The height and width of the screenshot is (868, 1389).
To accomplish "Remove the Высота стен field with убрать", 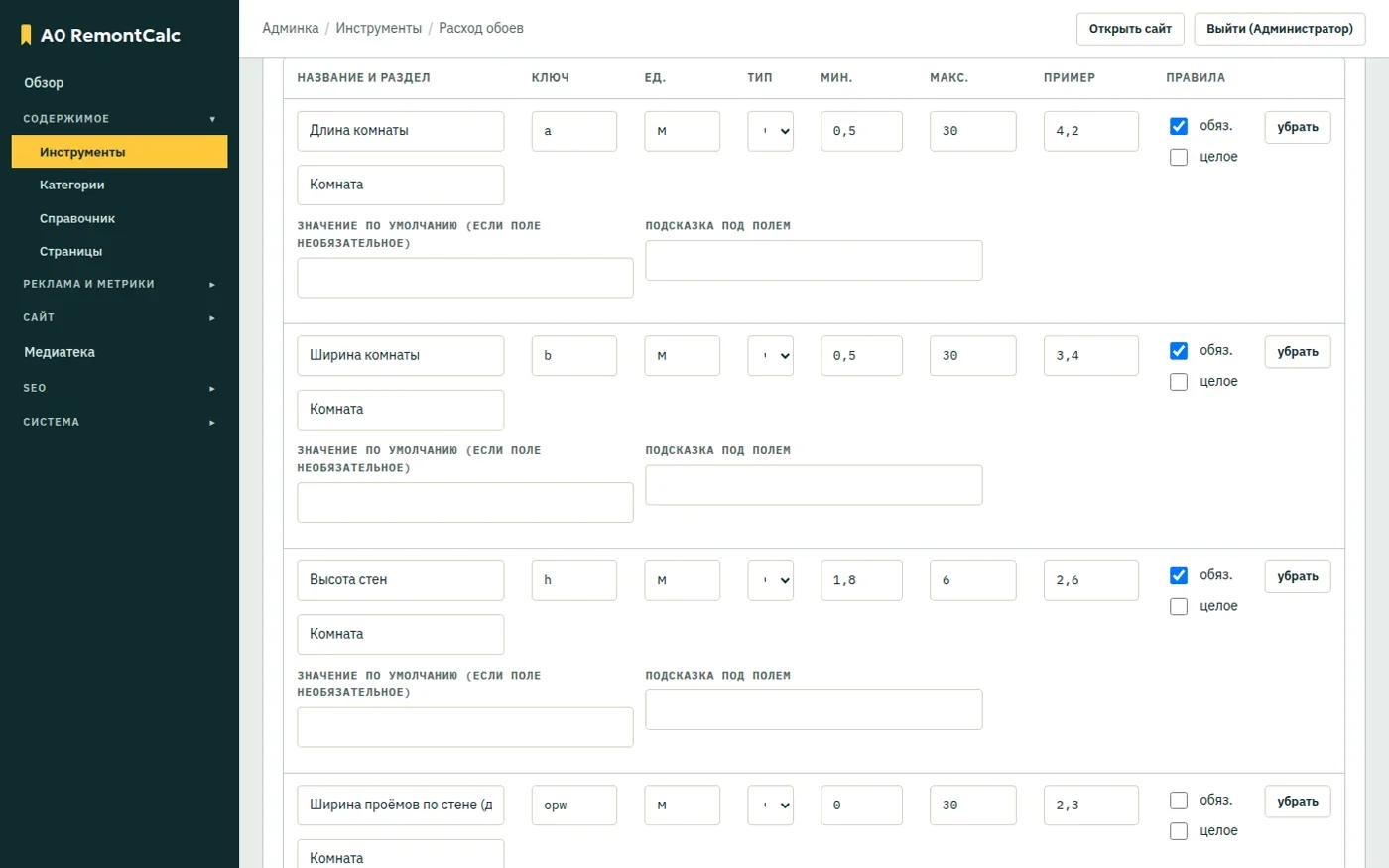I will pyautogui.click(x=1298, y=576).
